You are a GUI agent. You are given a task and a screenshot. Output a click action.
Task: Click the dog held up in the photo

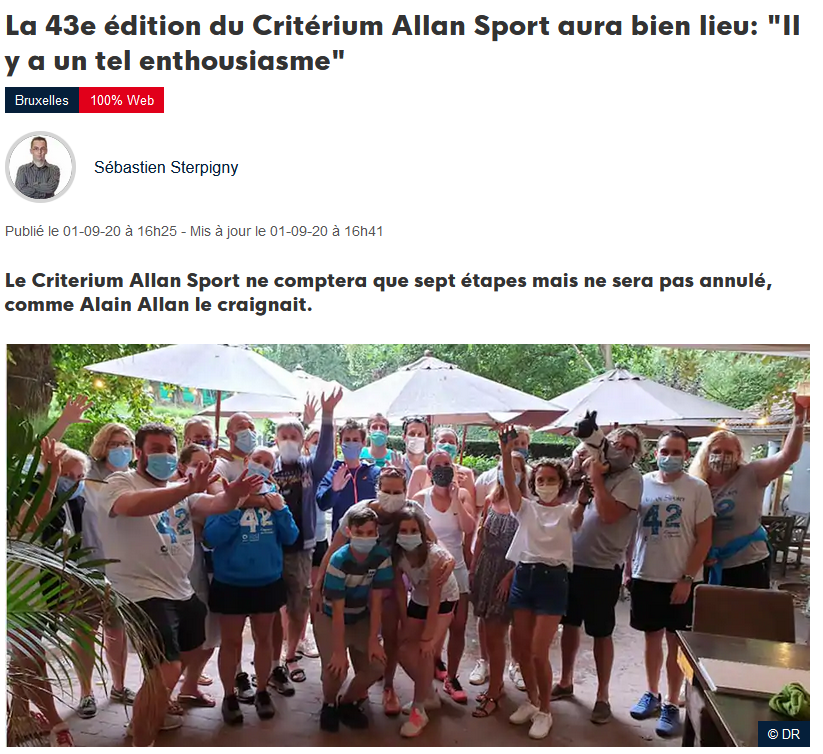[x=590, y=435]
